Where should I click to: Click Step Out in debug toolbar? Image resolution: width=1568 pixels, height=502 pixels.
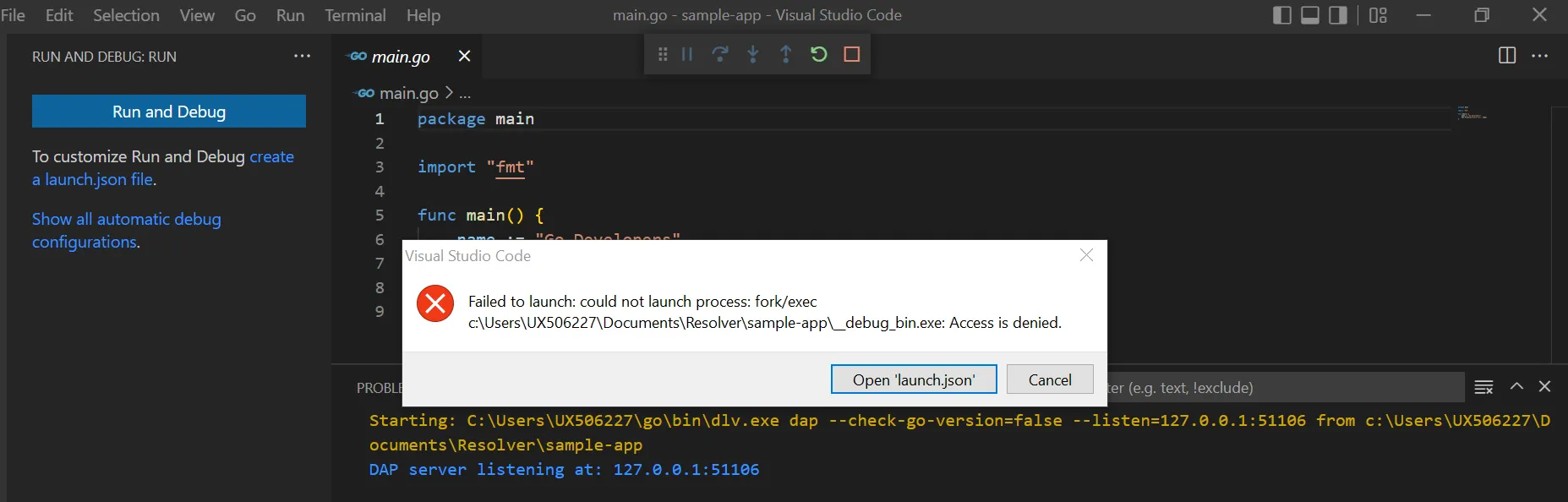coord(785,54)
